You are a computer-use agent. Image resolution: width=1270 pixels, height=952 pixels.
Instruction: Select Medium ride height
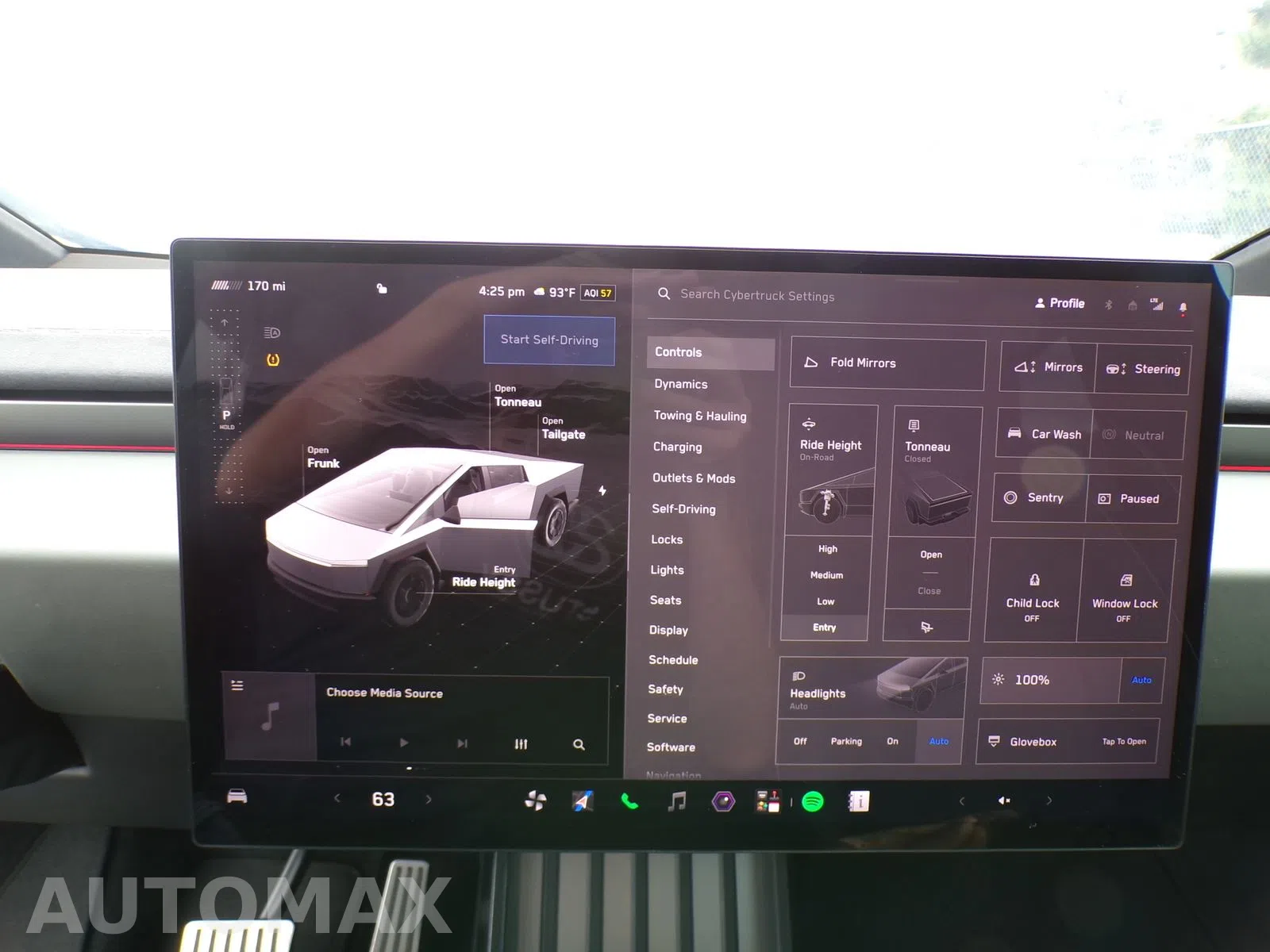826,575
